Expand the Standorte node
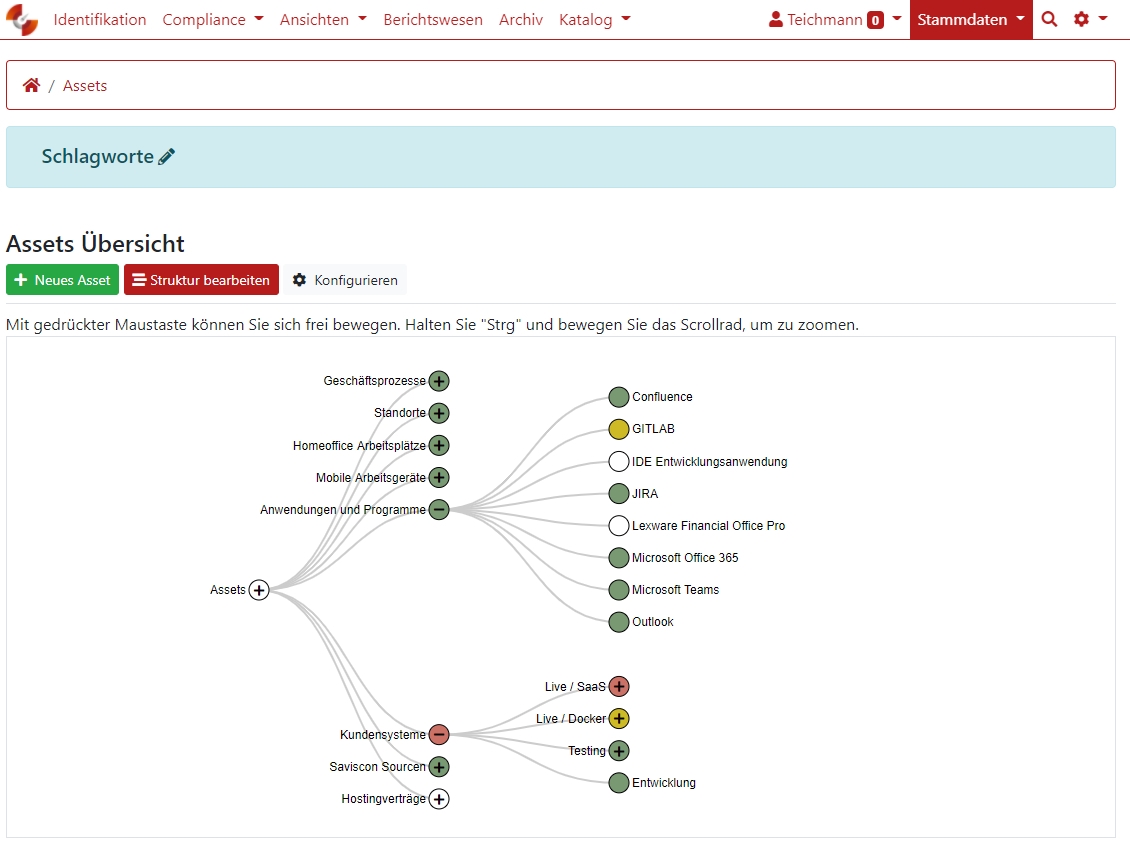 point(439,413)
